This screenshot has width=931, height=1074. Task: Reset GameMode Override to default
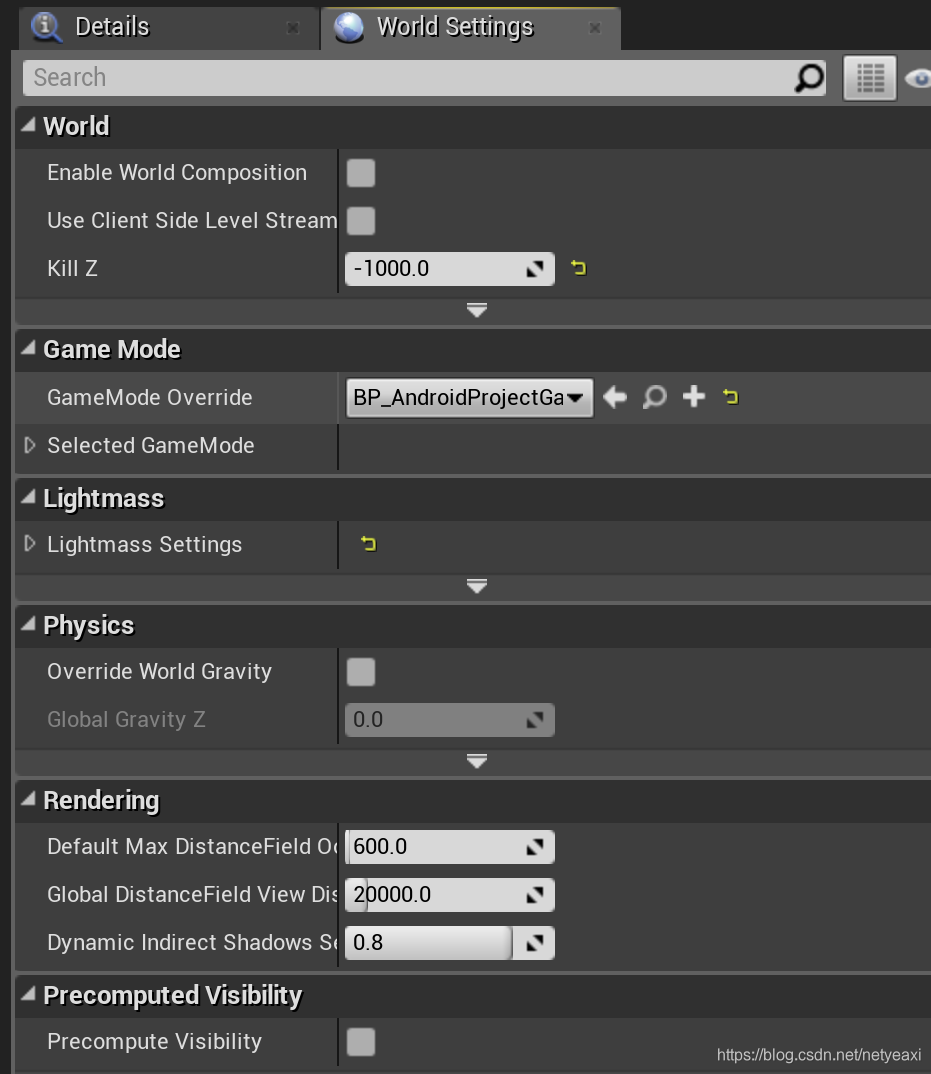coord(731,397)
